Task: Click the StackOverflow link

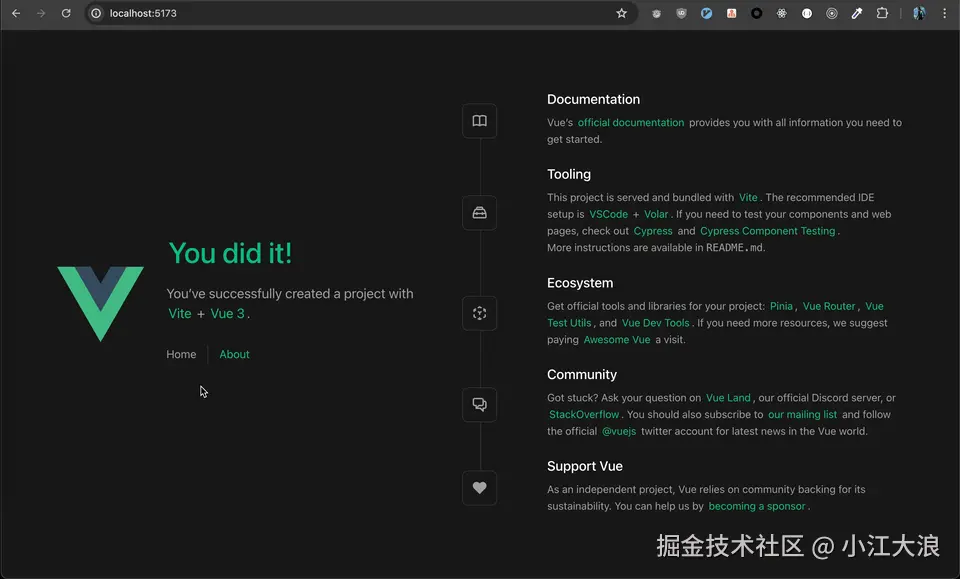Action: pos(583,414)
